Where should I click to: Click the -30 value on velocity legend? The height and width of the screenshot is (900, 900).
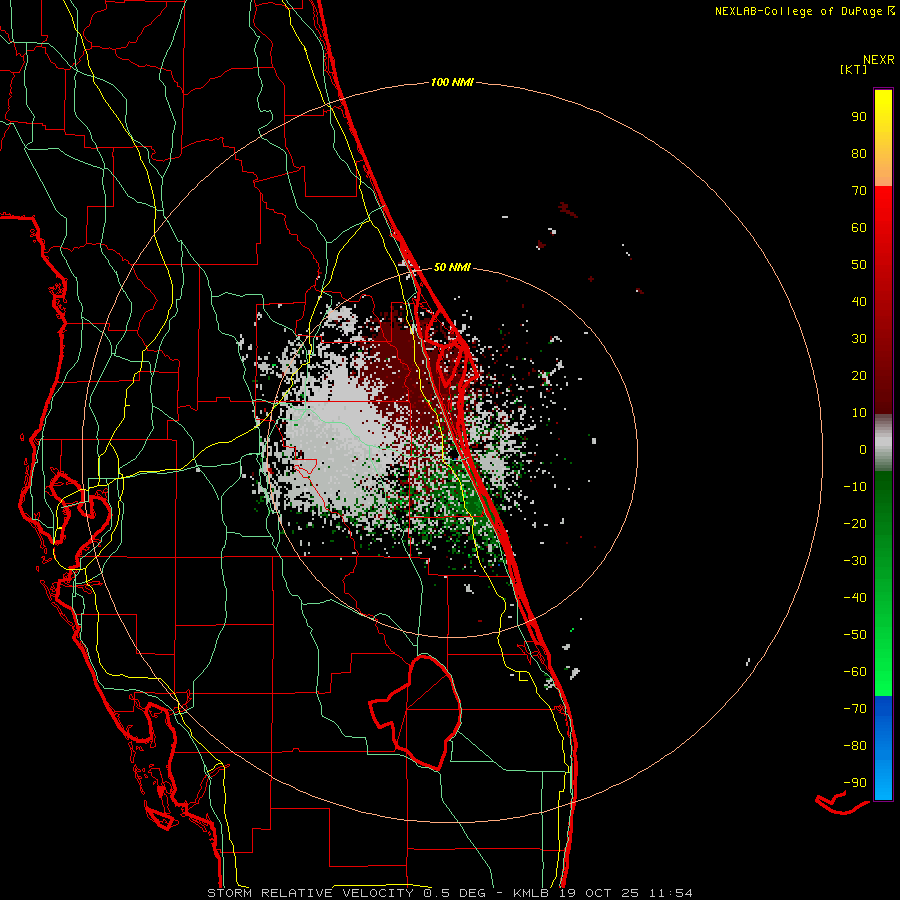855,561
